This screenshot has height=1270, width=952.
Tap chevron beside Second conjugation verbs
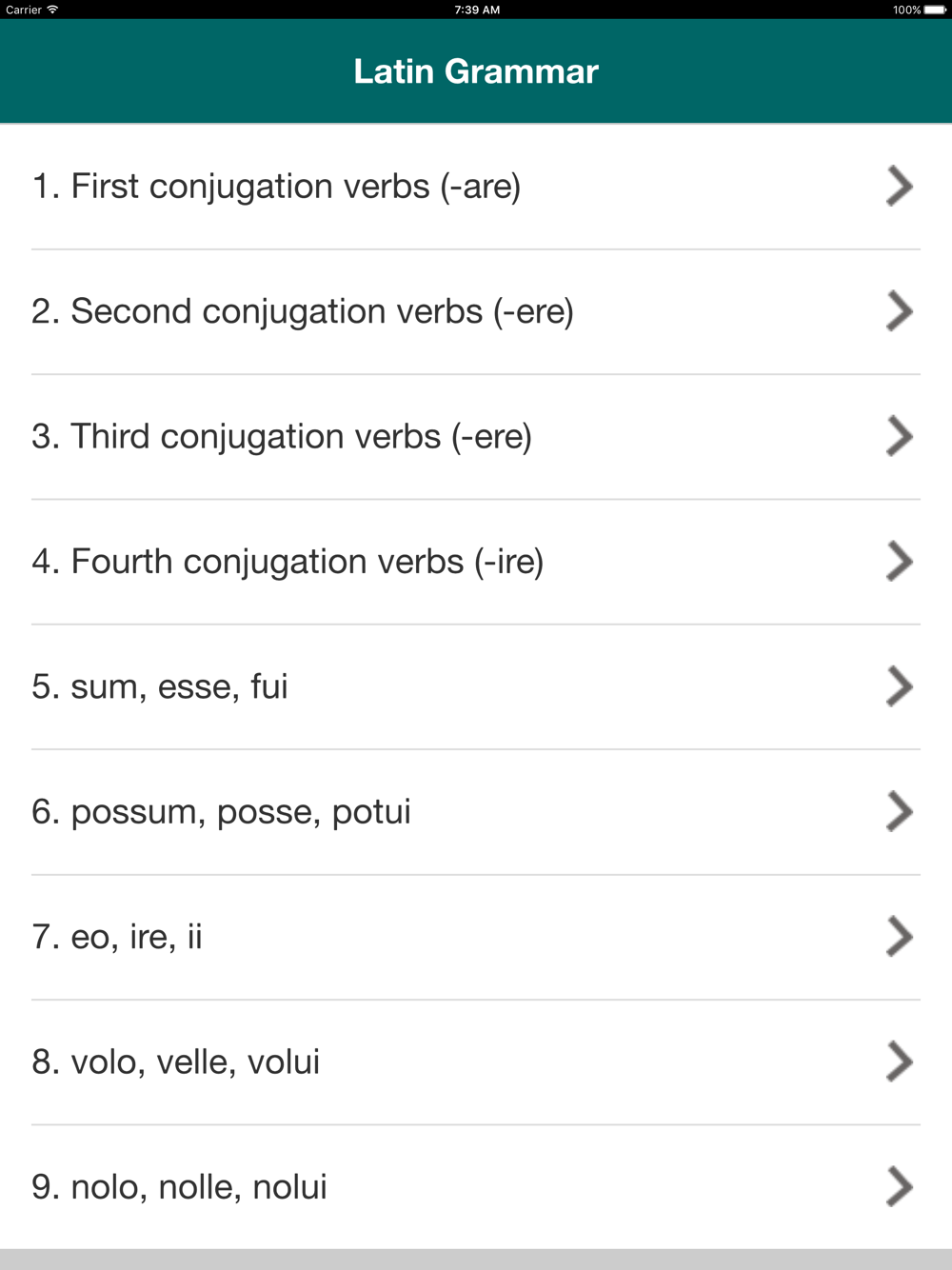[900, 311]
